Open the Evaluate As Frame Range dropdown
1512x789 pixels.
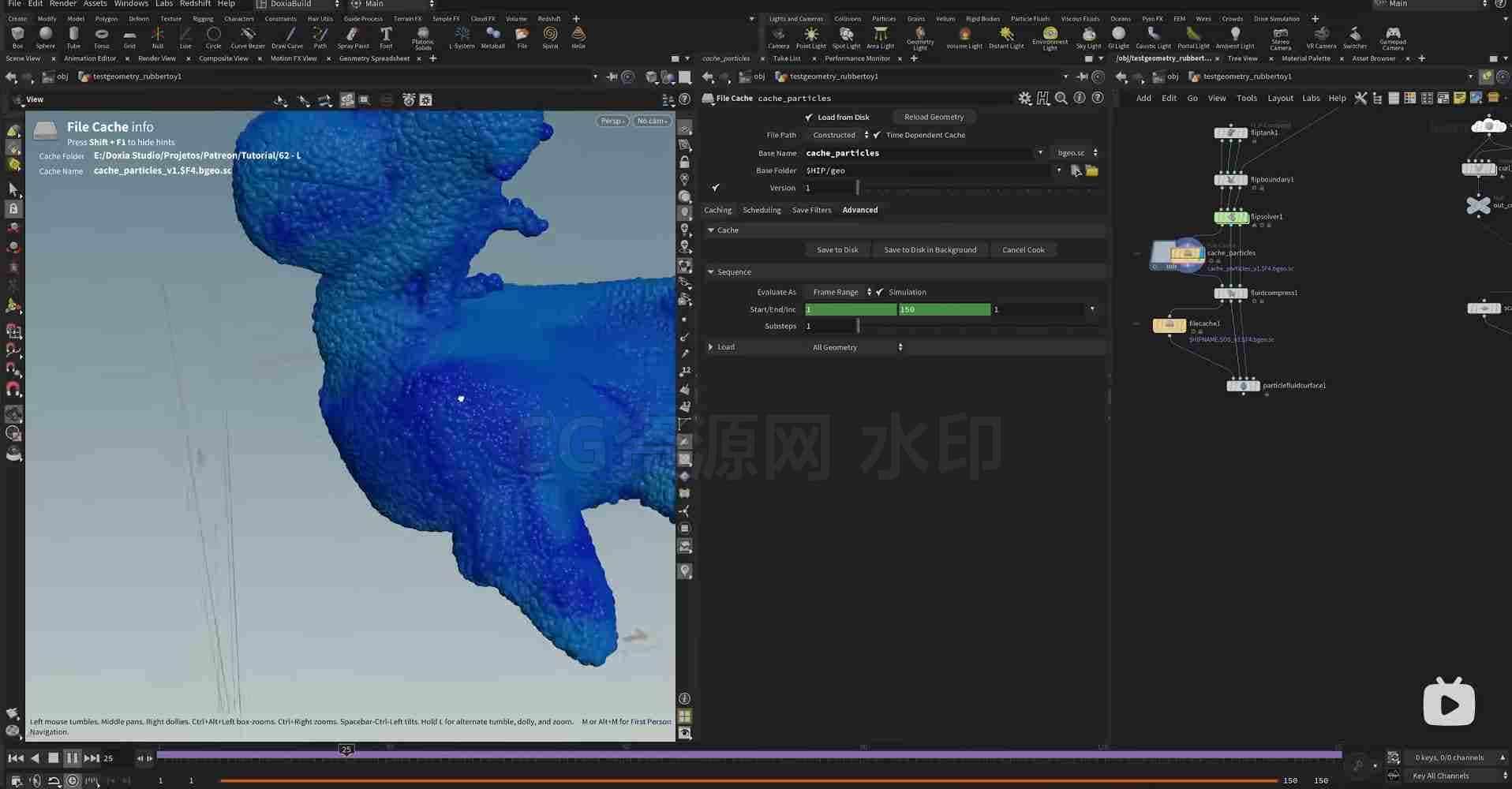[840, 292]
